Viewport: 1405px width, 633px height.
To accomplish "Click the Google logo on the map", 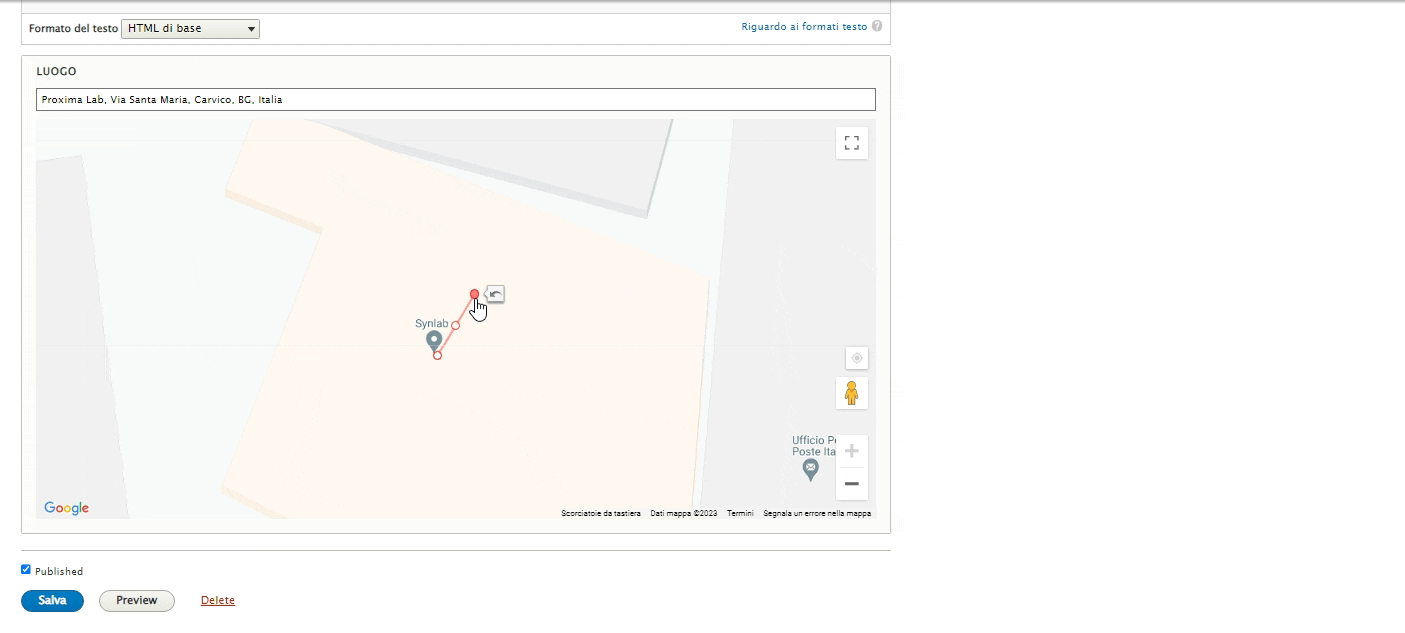I will 67,508.
